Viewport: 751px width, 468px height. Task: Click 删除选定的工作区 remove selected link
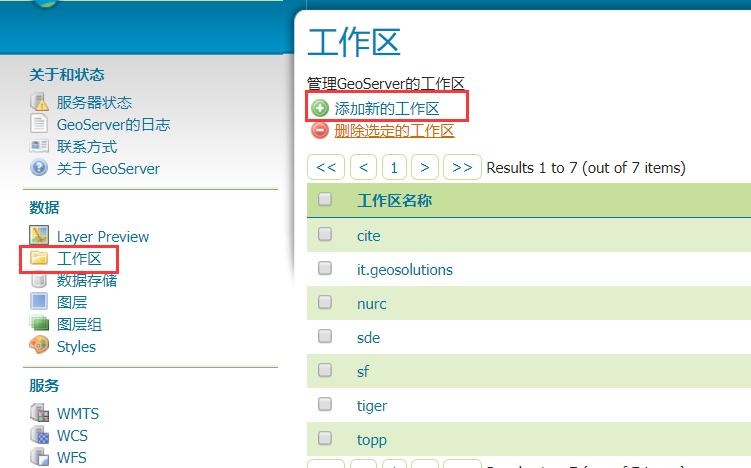click(394, 131)
